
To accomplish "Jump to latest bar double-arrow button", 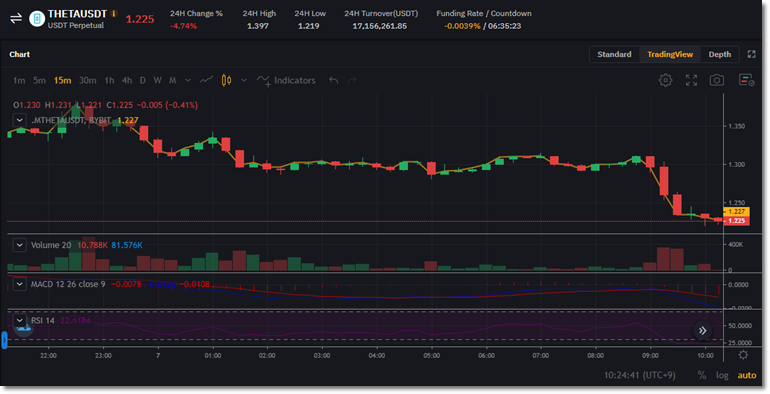I will click(702, 331).
